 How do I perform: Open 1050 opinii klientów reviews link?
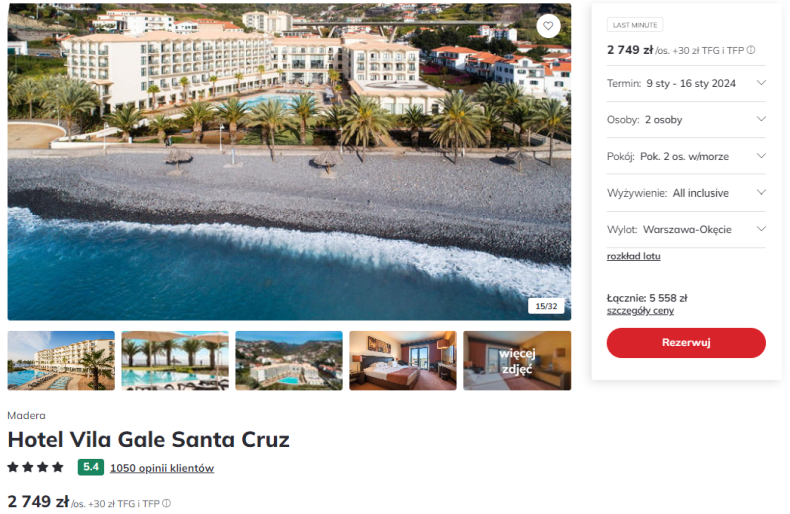(x=162, y=468)
